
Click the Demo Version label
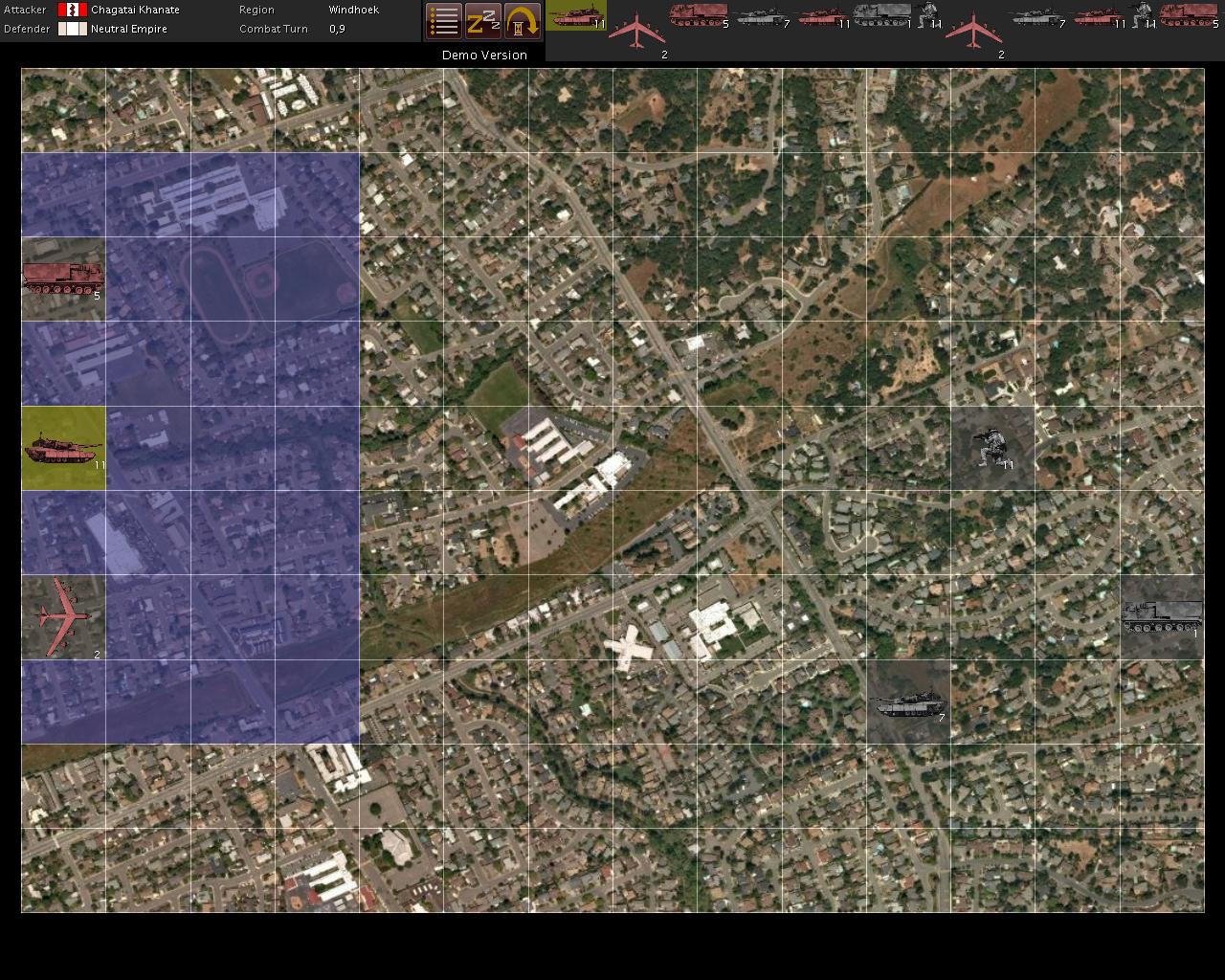tap(484, 55)
